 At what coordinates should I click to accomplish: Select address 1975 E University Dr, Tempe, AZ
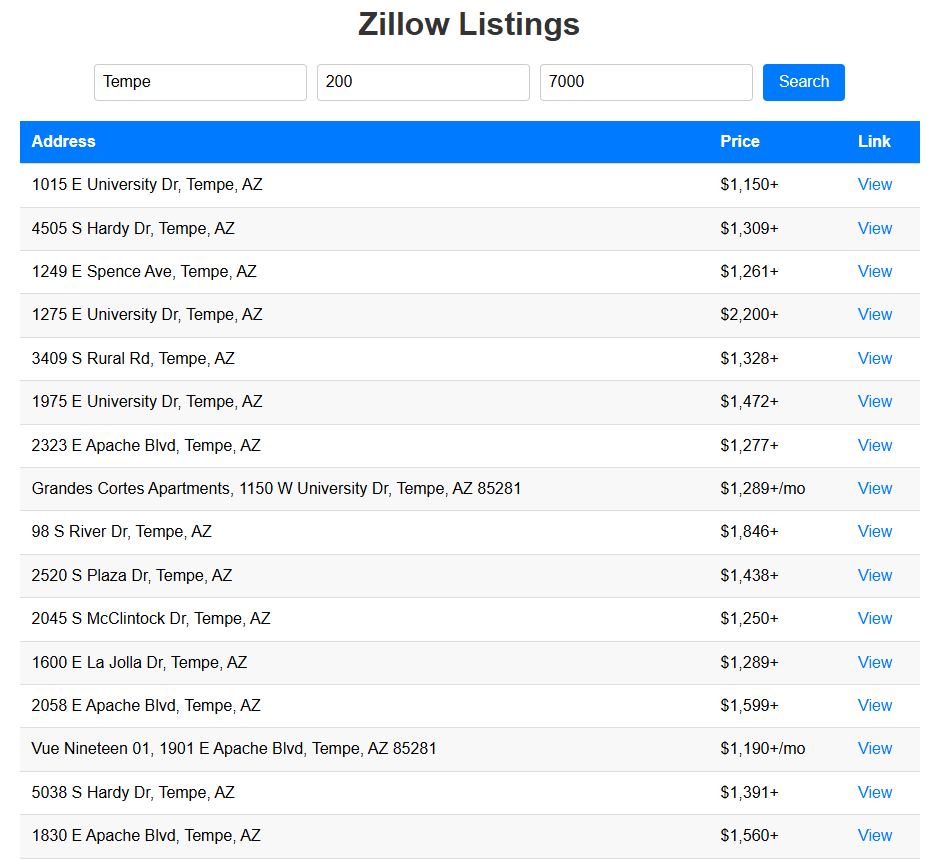[x=147, y=401]
